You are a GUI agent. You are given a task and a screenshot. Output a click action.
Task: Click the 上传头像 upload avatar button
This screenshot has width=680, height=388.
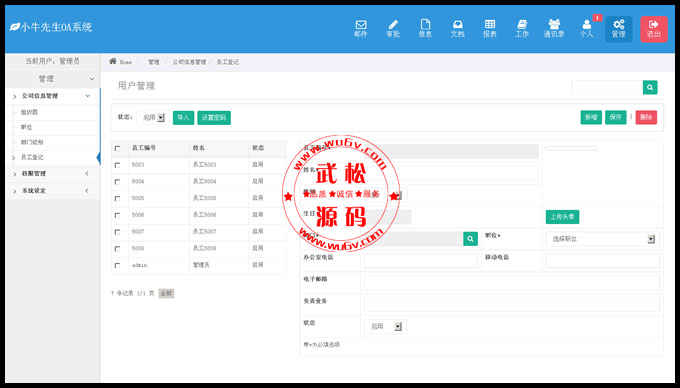click(x=562, y=217)
